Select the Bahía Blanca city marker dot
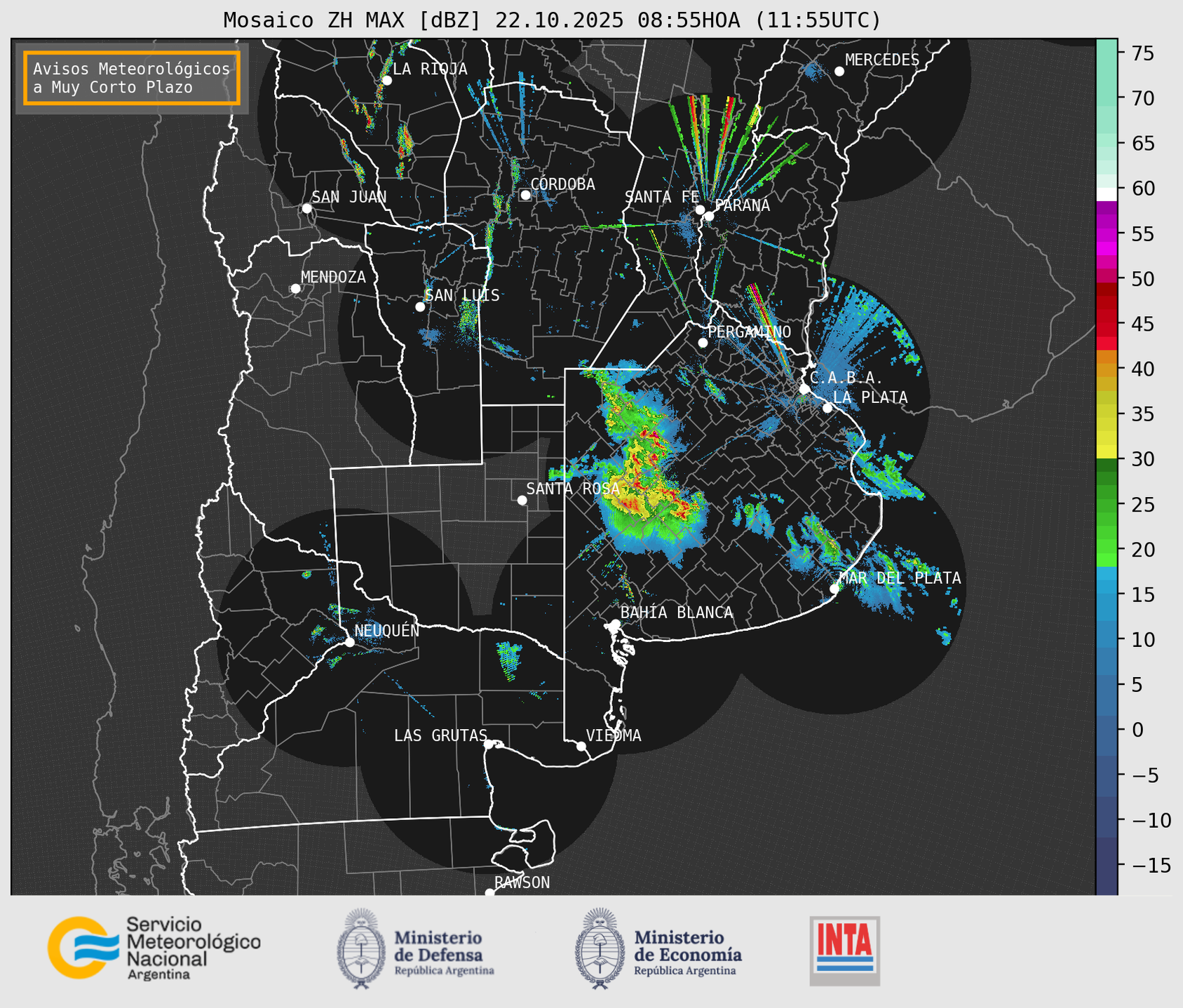 [x=615, y=624]
